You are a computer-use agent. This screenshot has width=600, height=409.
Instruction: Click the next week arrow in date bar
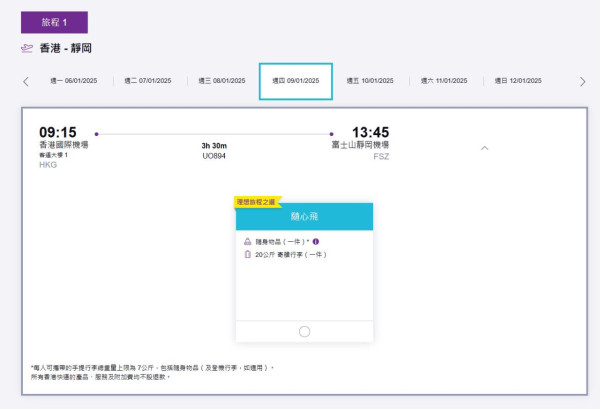(582, 81)
